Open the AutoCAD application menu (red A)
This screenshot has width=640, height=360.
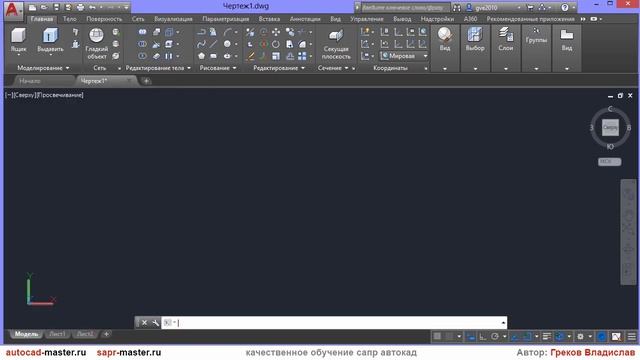pyautogui.click(x=13, y=10)
